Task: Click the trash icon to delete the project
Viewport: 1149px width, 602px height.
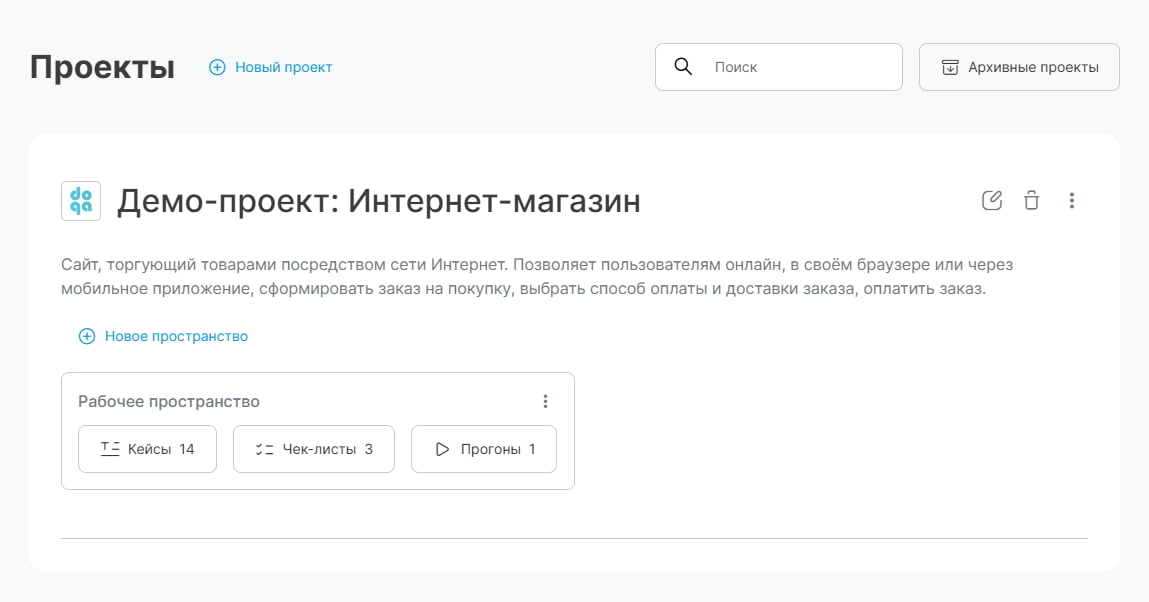Action: (1031, 200)
